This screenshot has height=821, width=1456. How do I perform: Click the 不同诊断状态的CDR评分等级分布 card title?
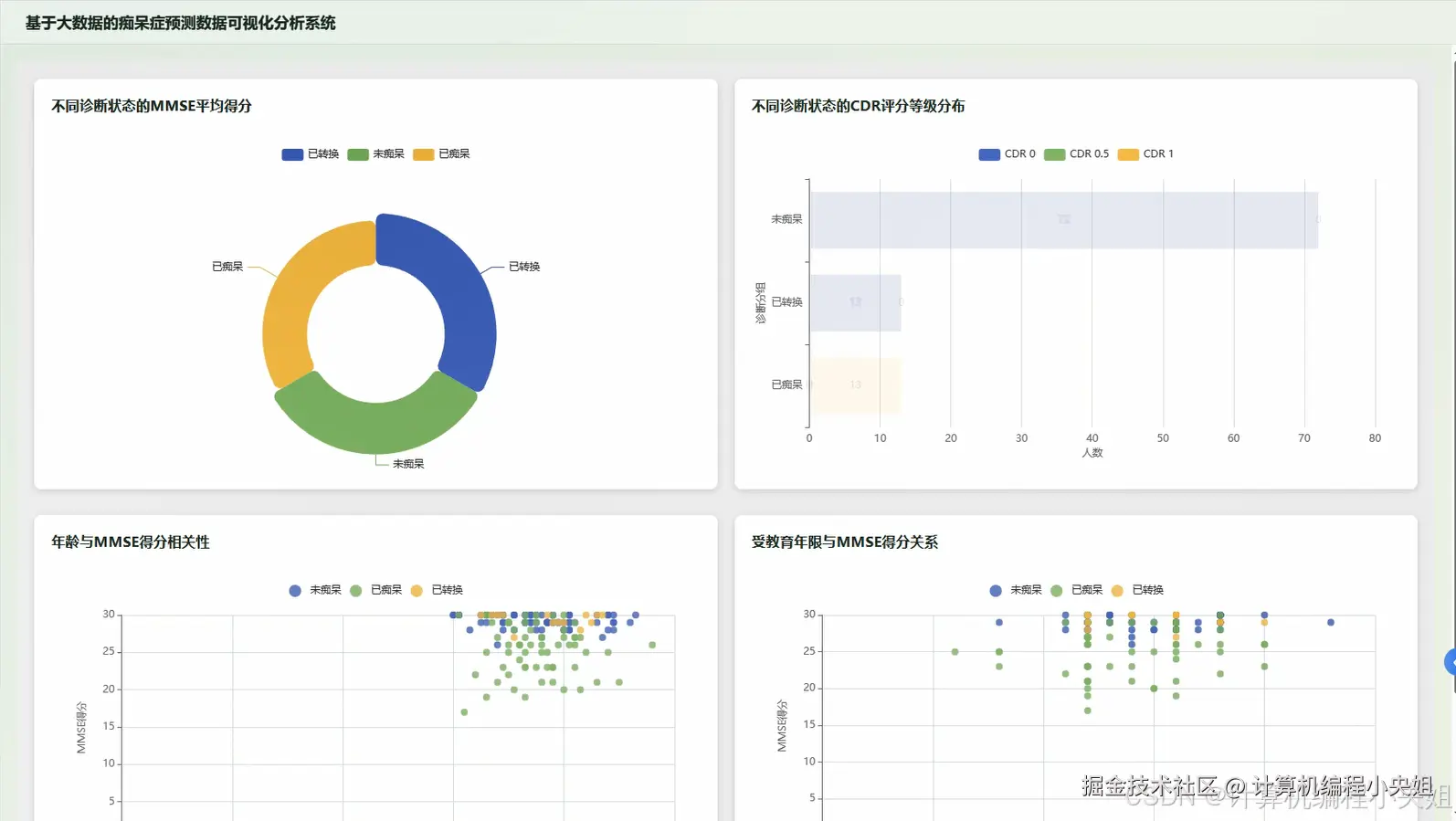pos(858,106)
